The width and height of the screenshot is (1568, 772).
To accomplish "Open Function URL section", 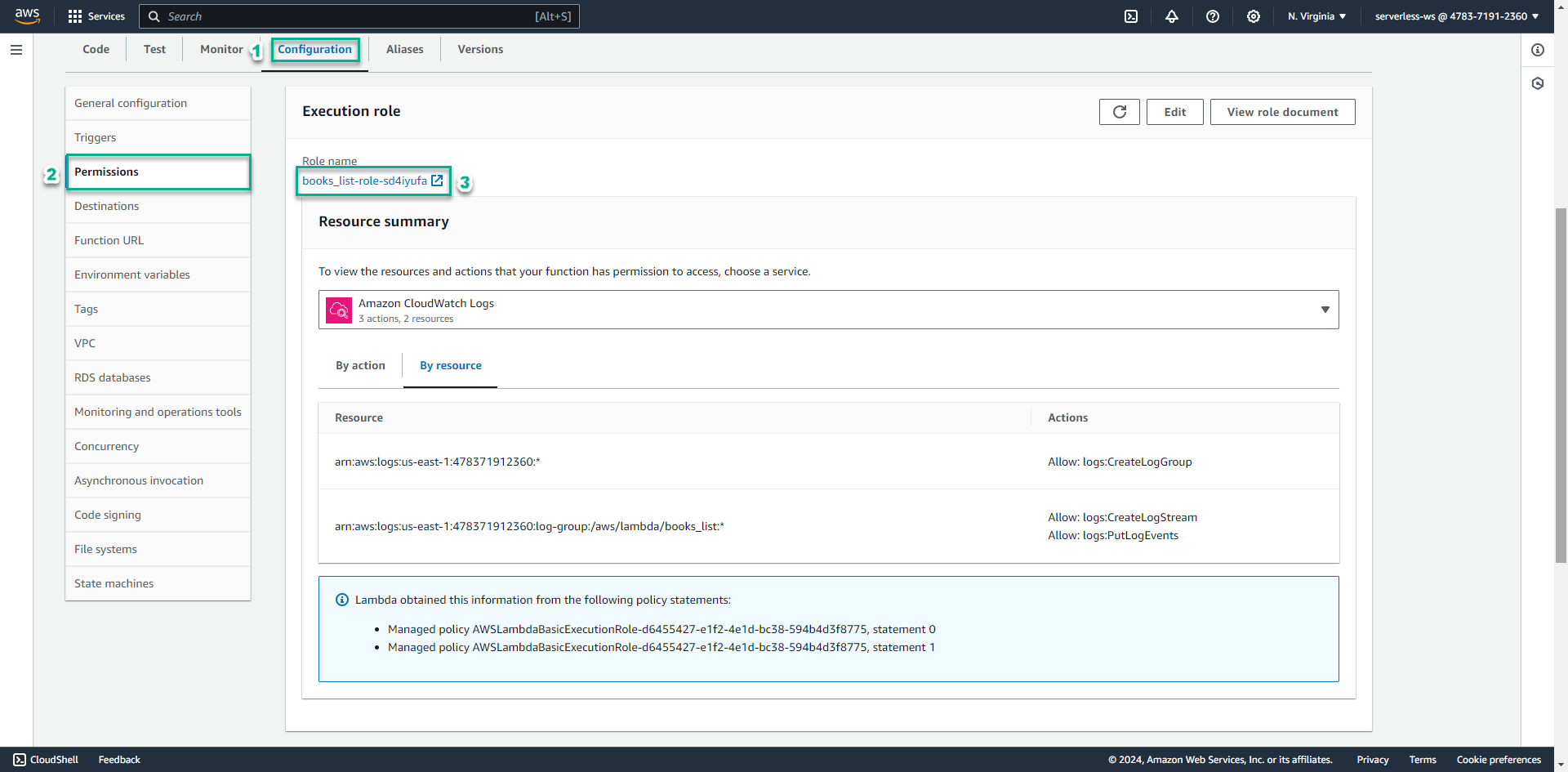I will 158,240.
